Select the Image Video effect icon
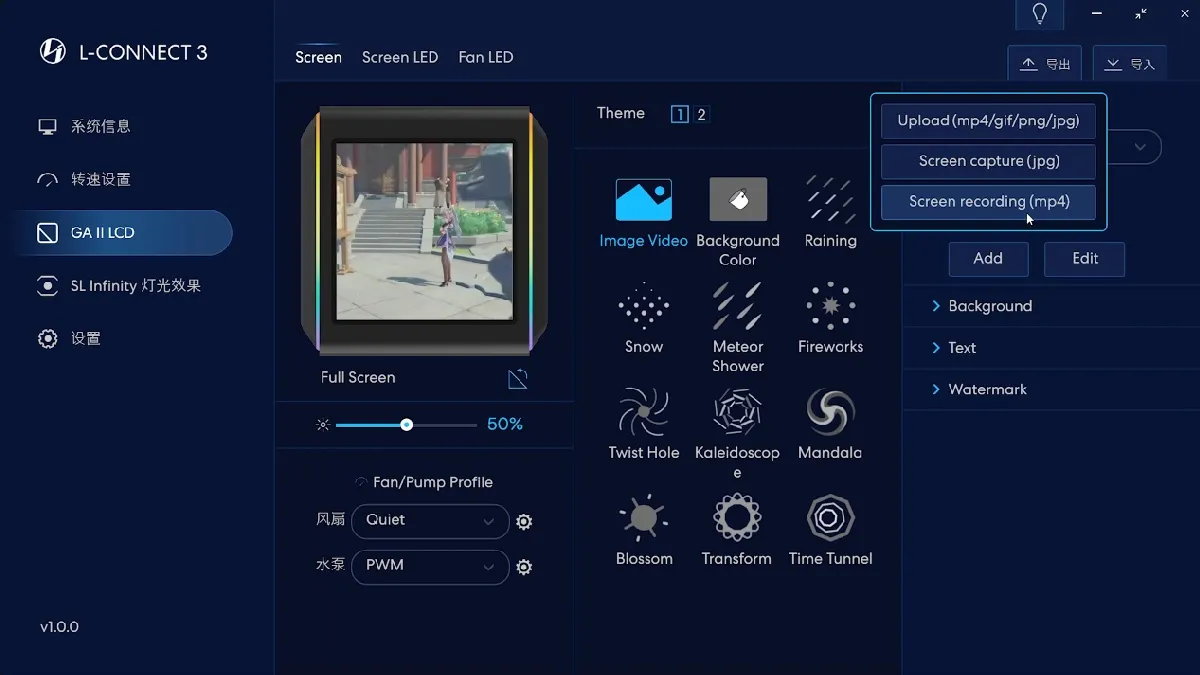The height and width of the screenshot is (675, 1200). coord(643,200)
